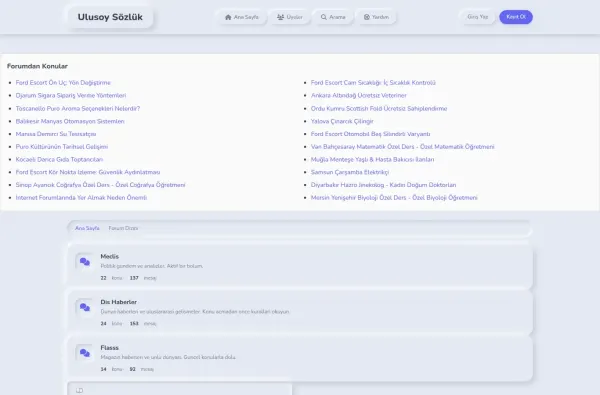
Task: Open Diyarbakır Hazro Jinekolog topic
Action: coord(383,185)
